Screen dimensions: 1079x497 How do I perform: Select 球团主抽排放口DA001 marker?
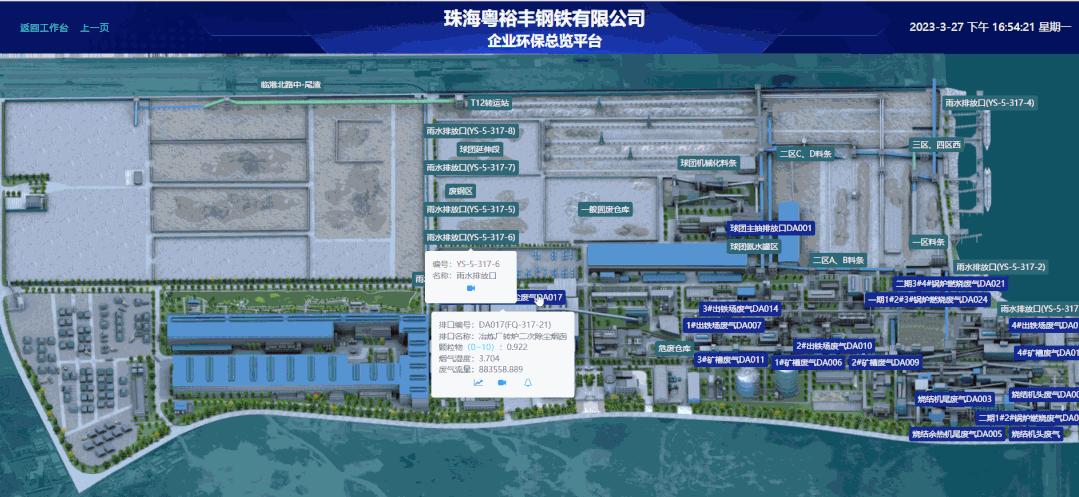coord(771,228)
